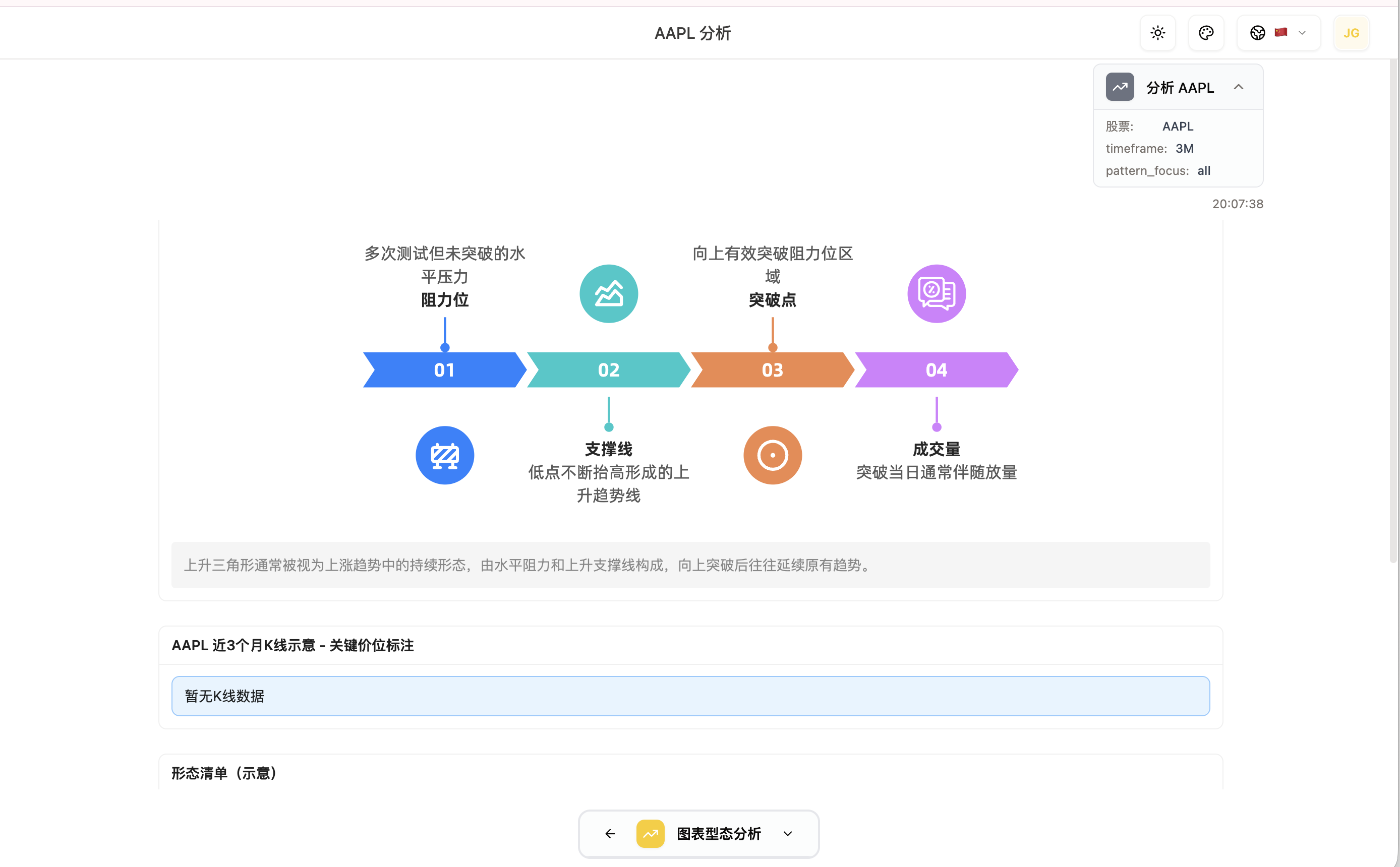Click the 股票 AAPL value
The height and width of the screenshot is (867, 1400).
tap(1178, 126)
